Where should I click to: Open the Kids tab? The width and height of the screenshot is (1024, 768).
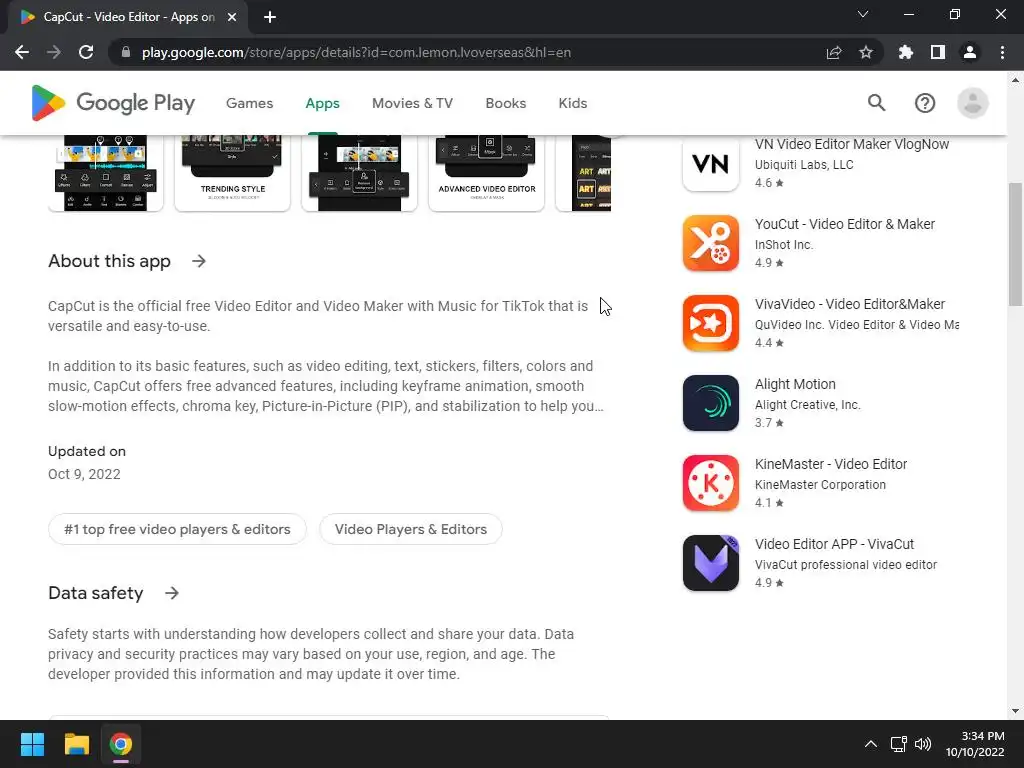pos(573,103)
